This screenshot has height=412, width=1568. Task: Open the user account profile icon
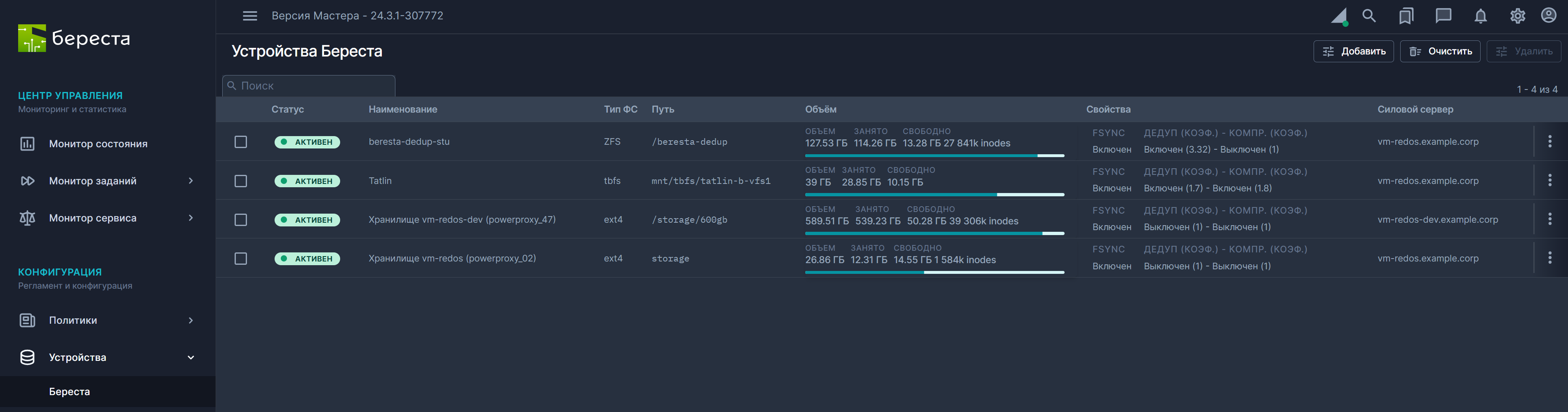(1548, 16)
